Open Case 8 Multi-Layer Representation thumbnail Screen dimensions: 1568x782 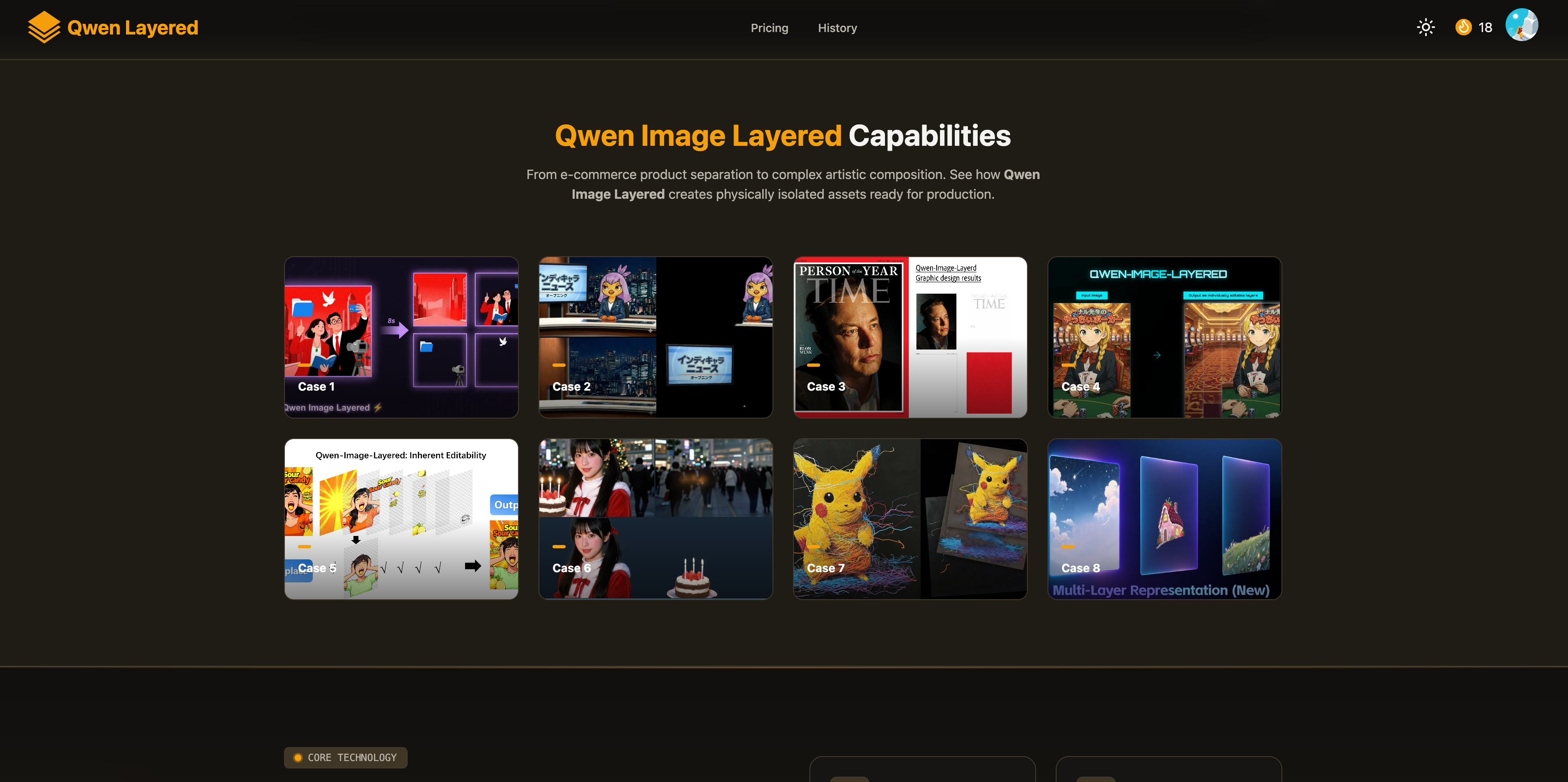(1165, 519)
